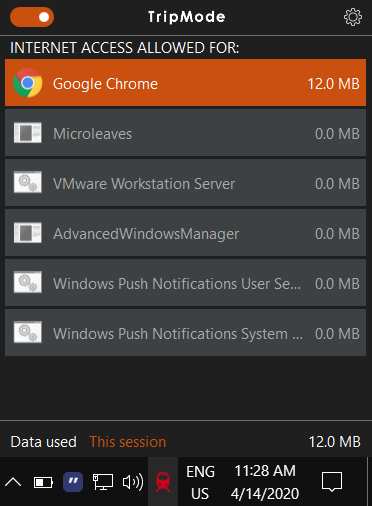Open the network connection tray icon
372x506 pixels.
(103, 482)
